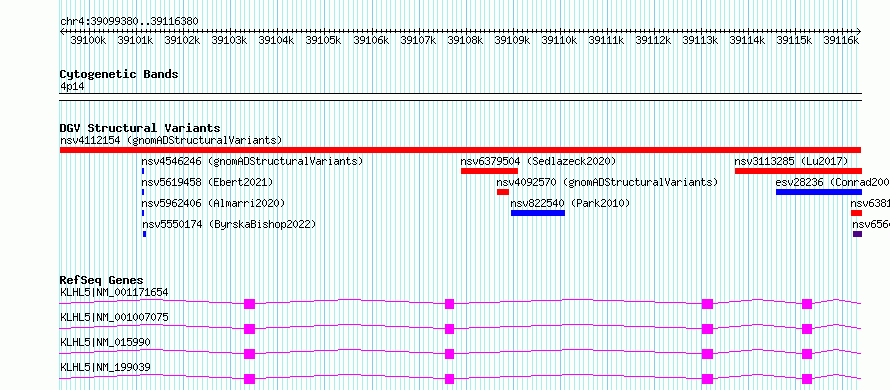Image resolution: width=890 pixels, height=390 pixels.
Task: Click the nsv4112154 gnomAD variant red bar
Action: tap(460, 150)
